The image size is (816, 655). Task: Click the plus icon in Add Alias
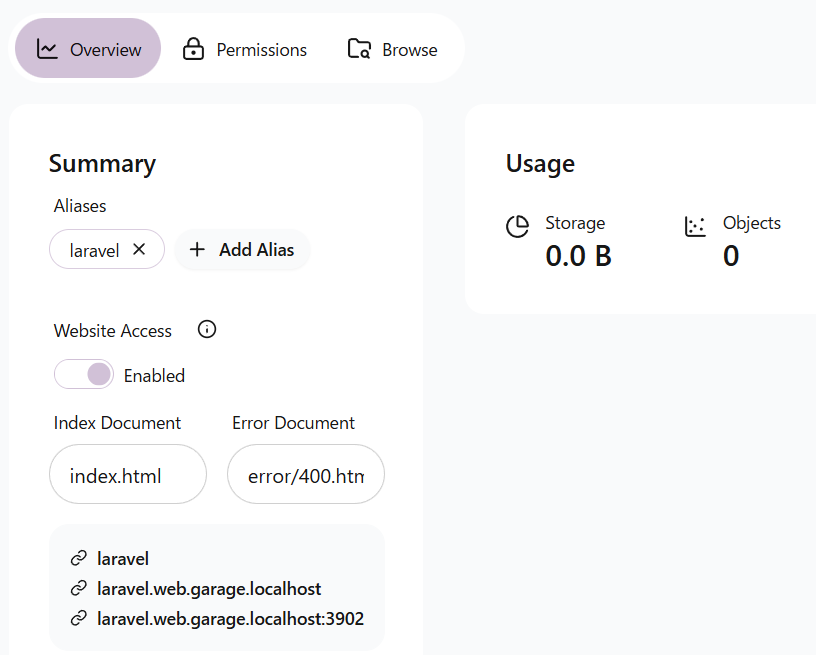pyautogui.click(x=197, y=250)
